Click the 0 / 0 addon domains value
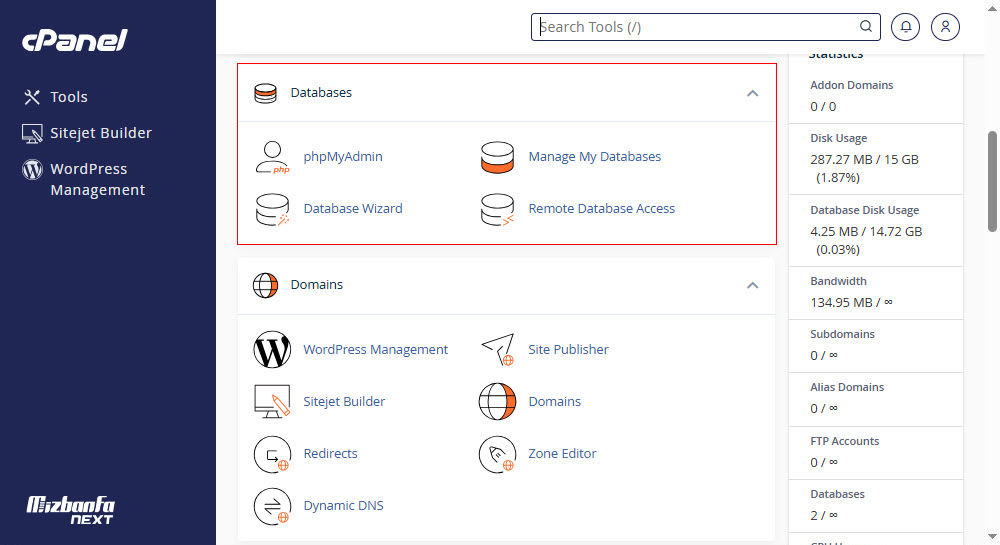The height and width of the screenshot is (545, 1000). [823, 106]
